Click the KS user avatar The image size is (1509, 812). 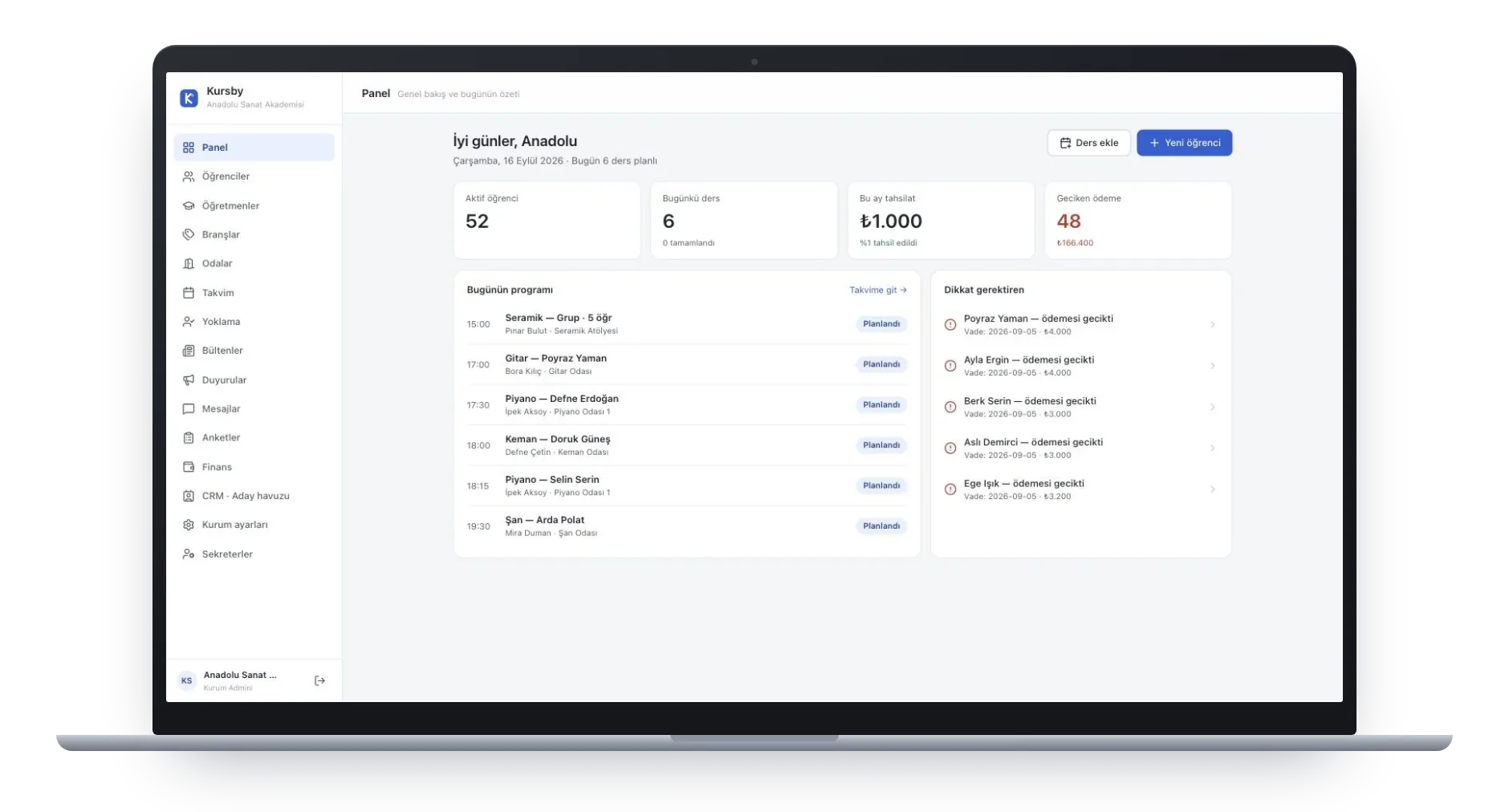186,680
